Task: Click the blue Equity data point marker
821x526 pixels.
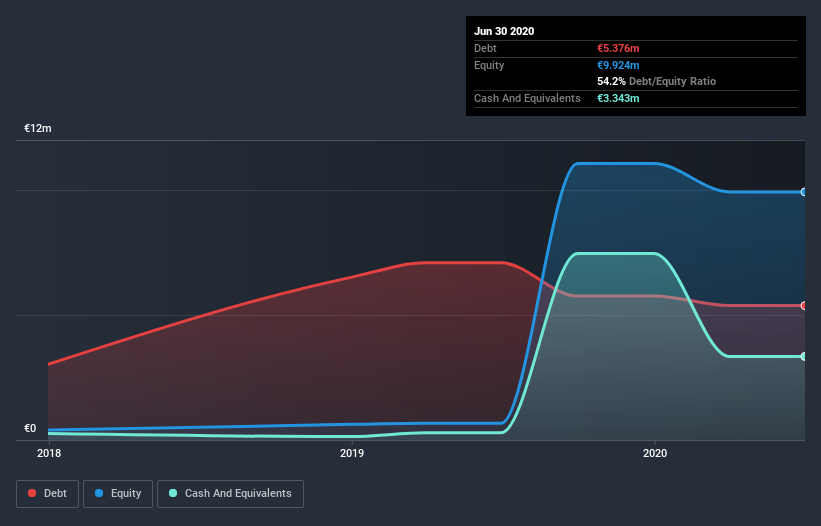Action: tap(804, 192)
